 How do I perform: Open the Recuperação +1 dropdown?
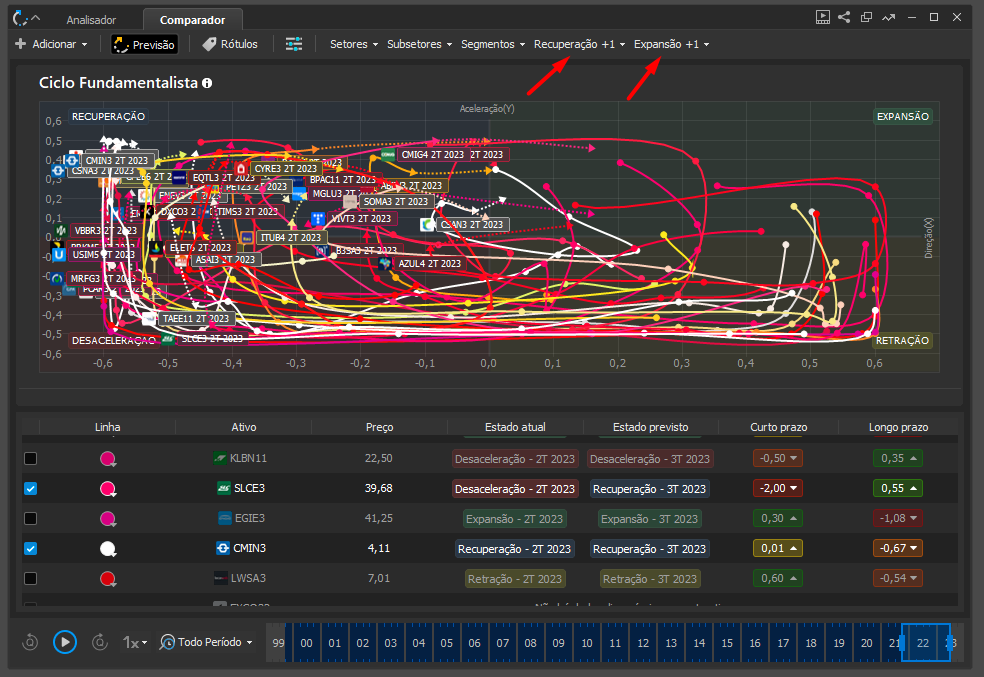tap(579, 44)
